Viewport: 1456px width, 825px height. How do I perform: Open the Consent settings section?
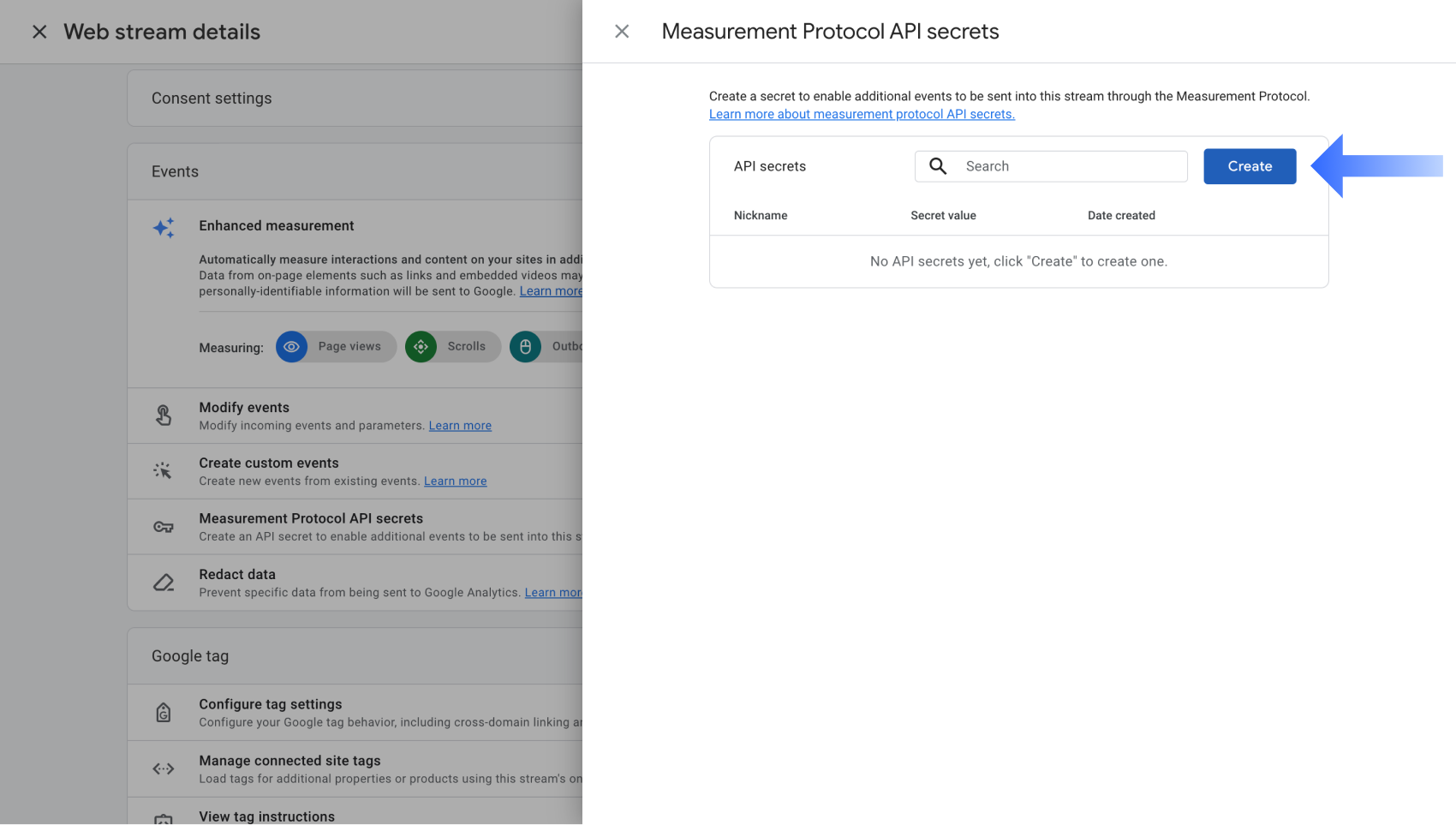click(212, 99)
